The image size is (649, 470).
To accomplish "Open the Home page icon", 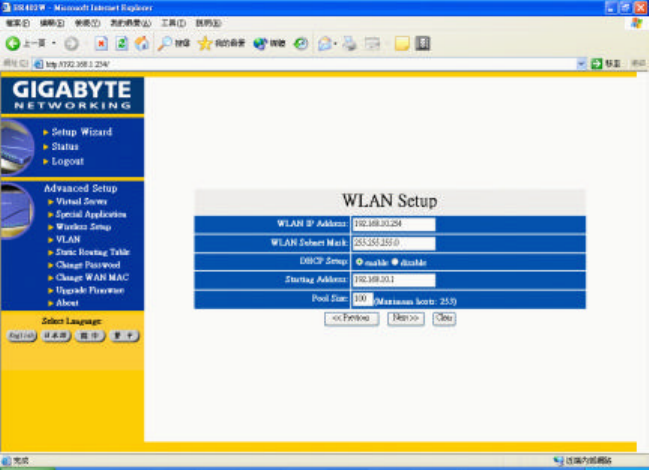I will coord(142,43).
